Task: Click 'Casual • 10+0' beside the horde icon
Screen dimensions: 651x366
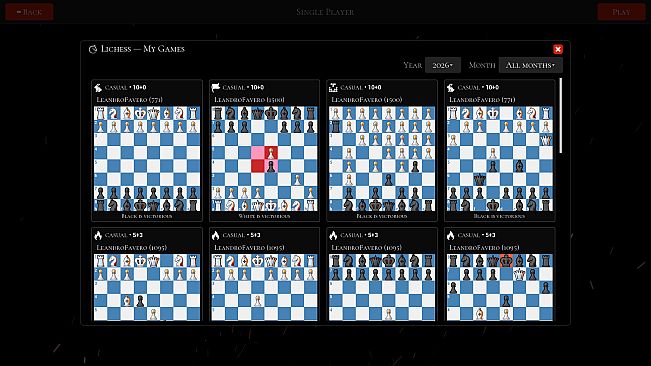Action: (361, 88)
